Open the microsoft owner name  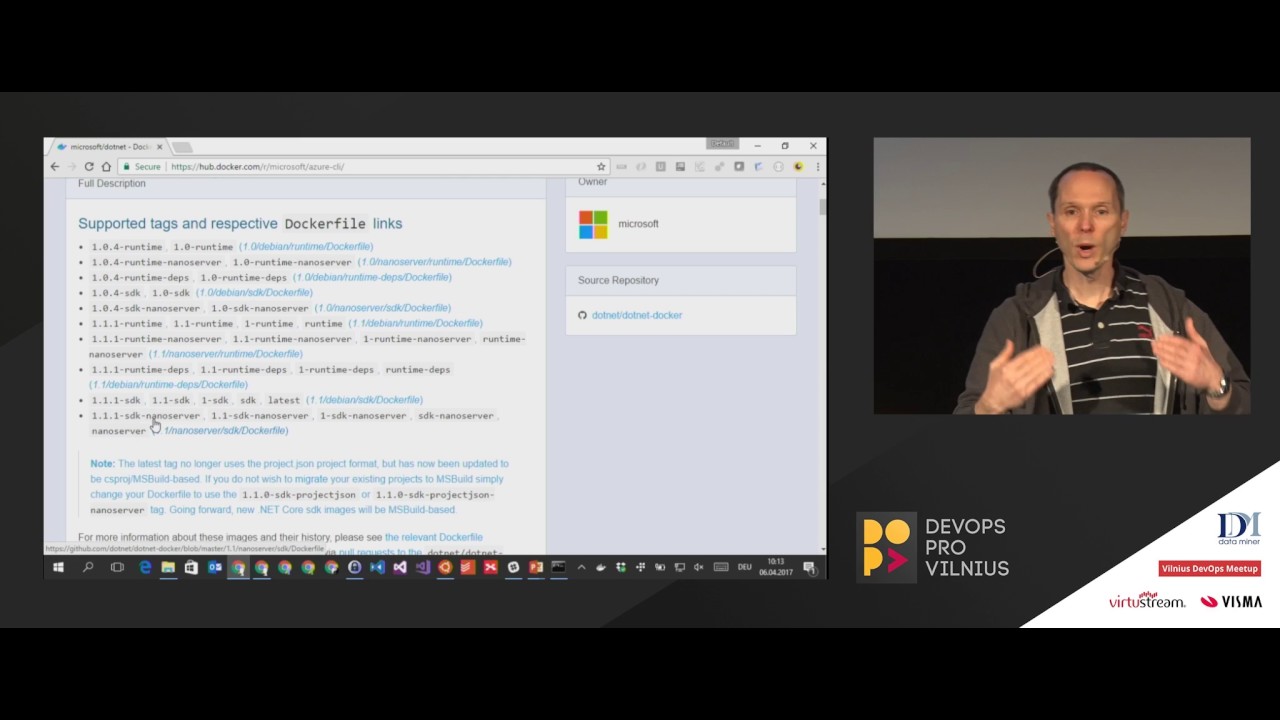click(x=638, y=224)
